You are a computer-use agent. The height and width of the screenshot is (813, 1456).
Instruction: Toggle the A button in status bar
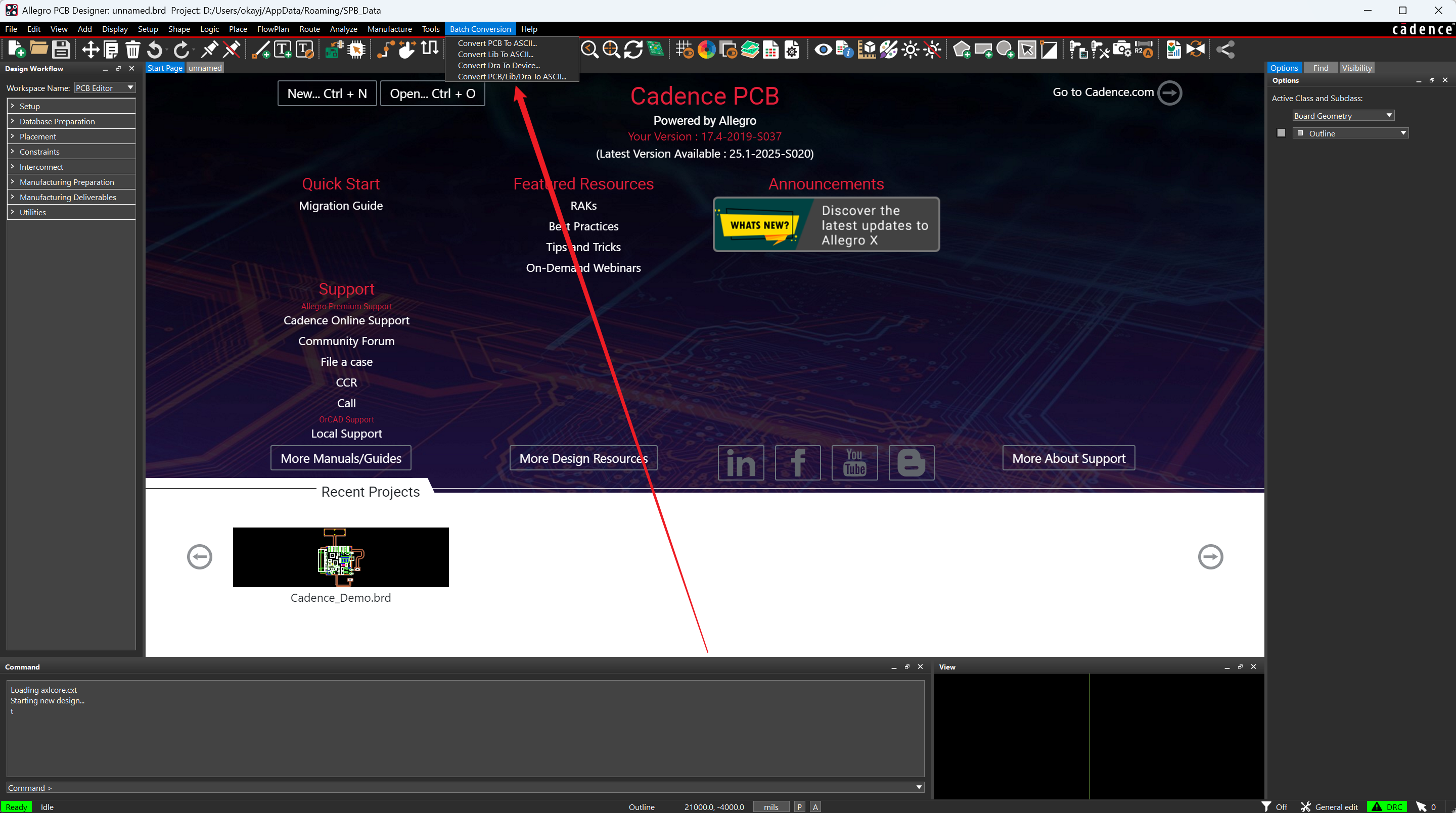[815, 807]
